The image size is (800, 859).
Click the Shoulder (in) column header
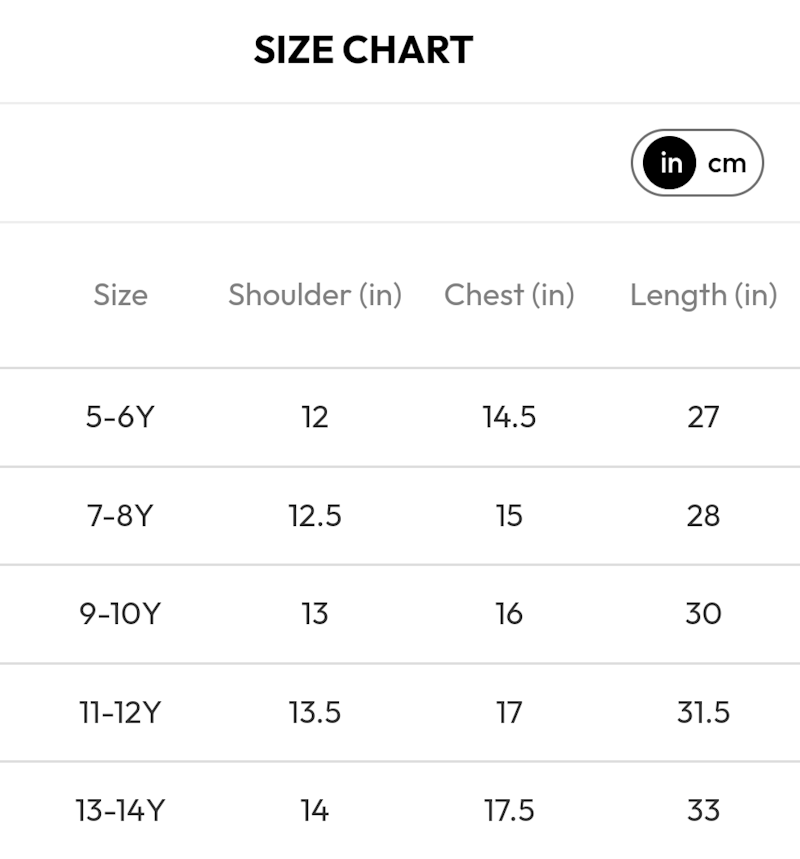coord(315,295)
